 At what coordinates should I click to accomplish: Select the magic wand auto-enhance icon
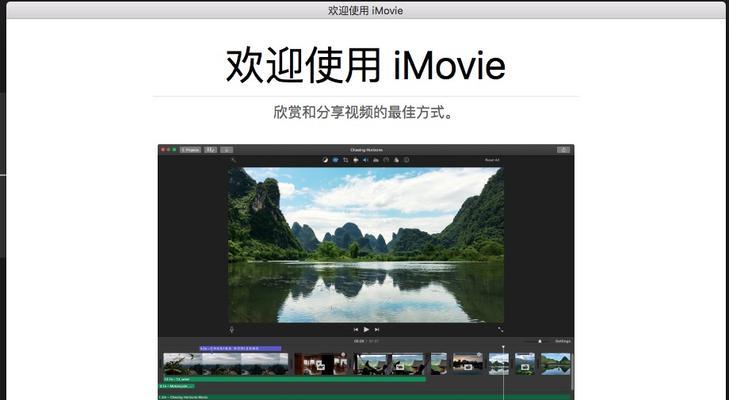click(233, 160)
